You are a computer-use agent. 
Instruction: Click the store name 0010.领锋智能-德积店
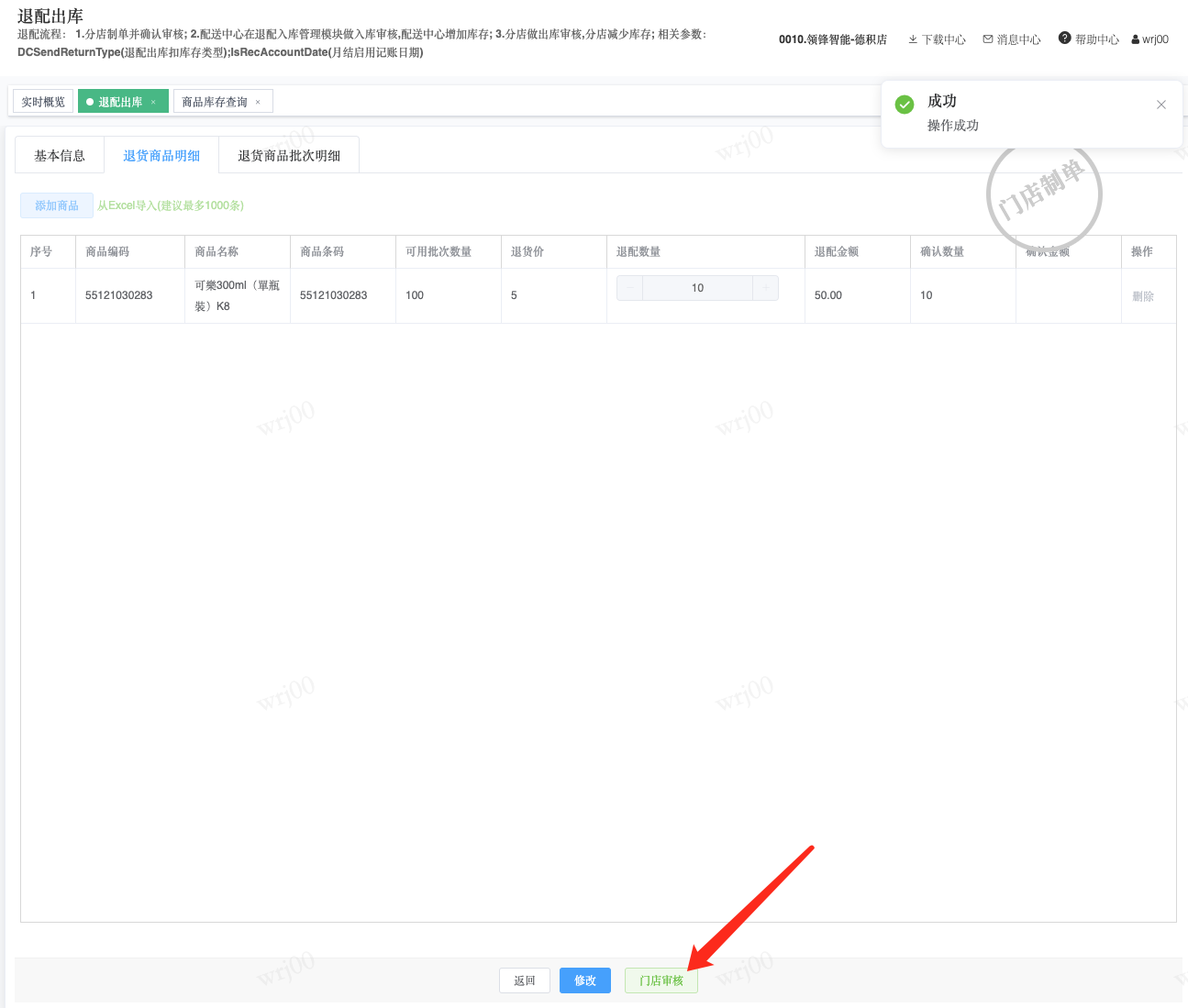[x=833, y=39]
